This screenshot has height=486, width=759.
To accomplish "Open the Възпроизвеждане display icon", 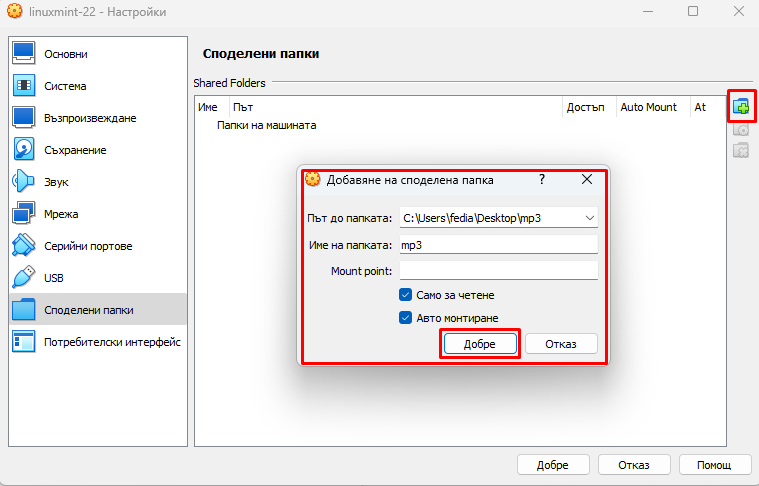I will point(24,118).
